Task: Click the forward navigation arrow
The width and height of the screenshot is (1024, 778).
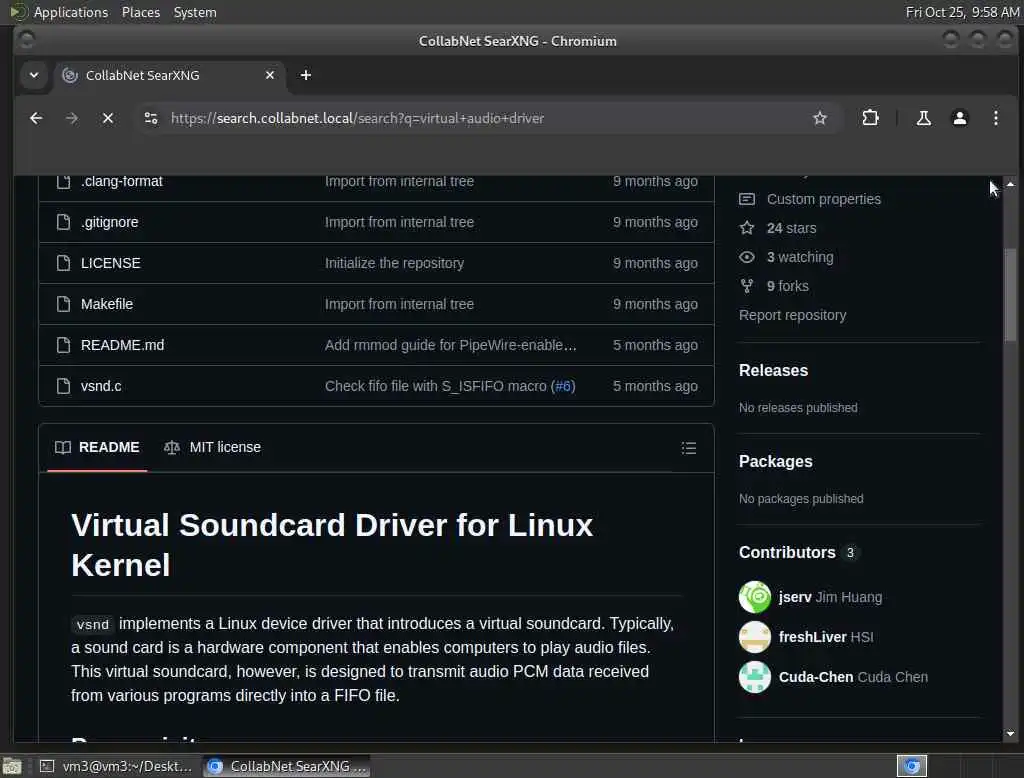Action: point(72,118)
